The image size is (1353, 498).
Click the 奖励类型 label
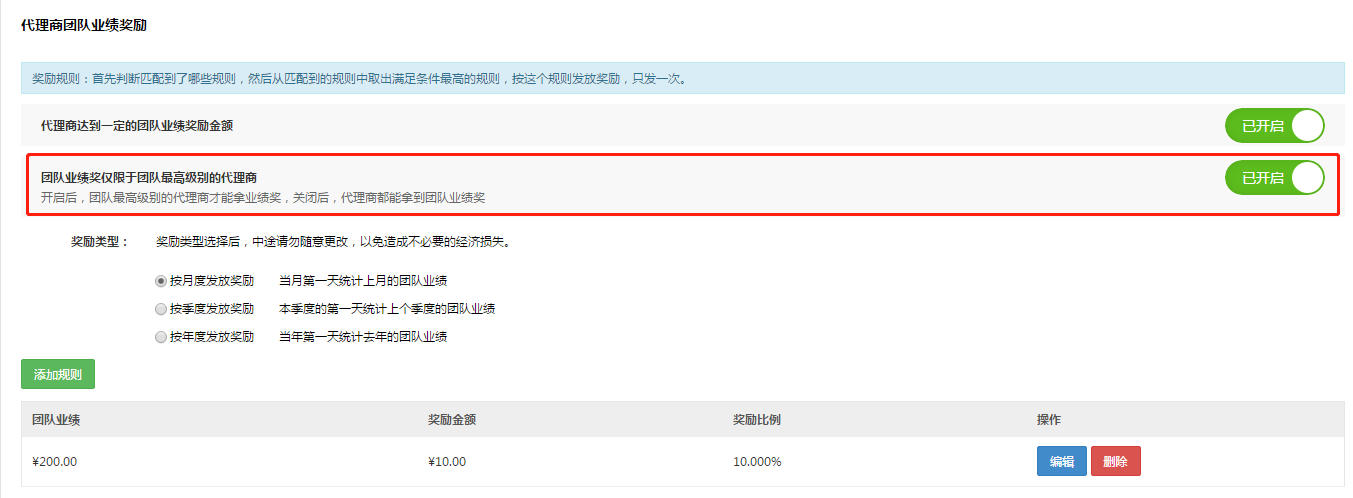[x=99, y=242]
